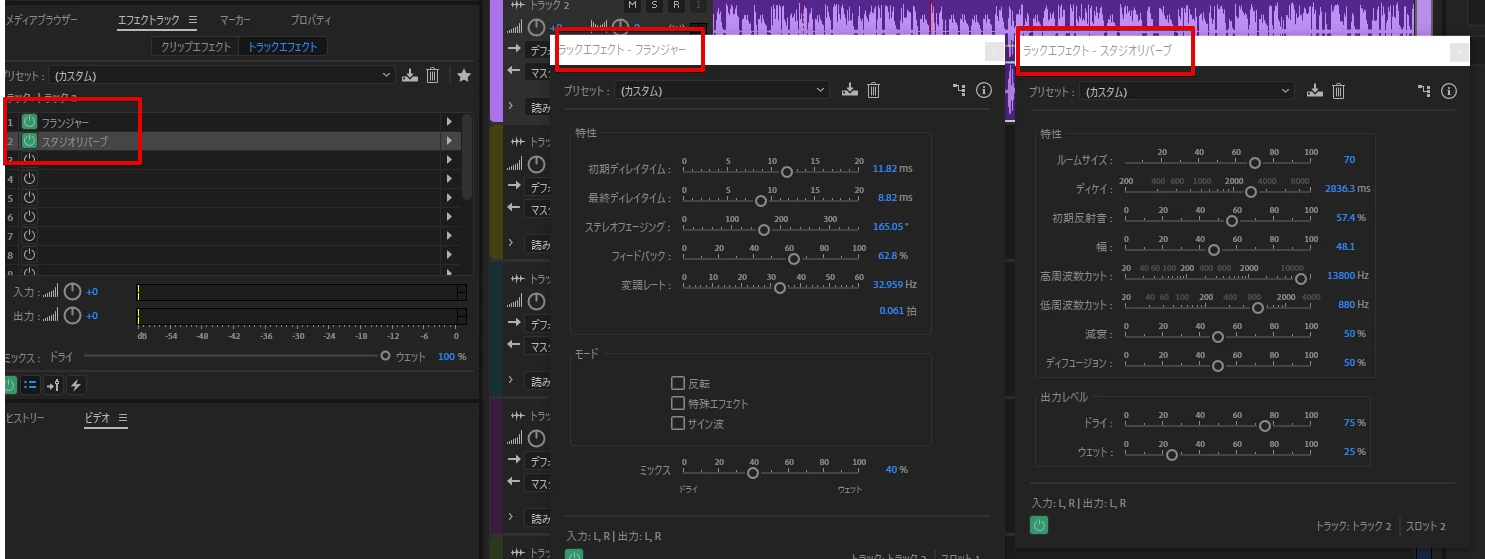Toggle power for フランジャー in slot 1
The width and height of the screenshot is (1485, 559).
[x=29, y=121]
